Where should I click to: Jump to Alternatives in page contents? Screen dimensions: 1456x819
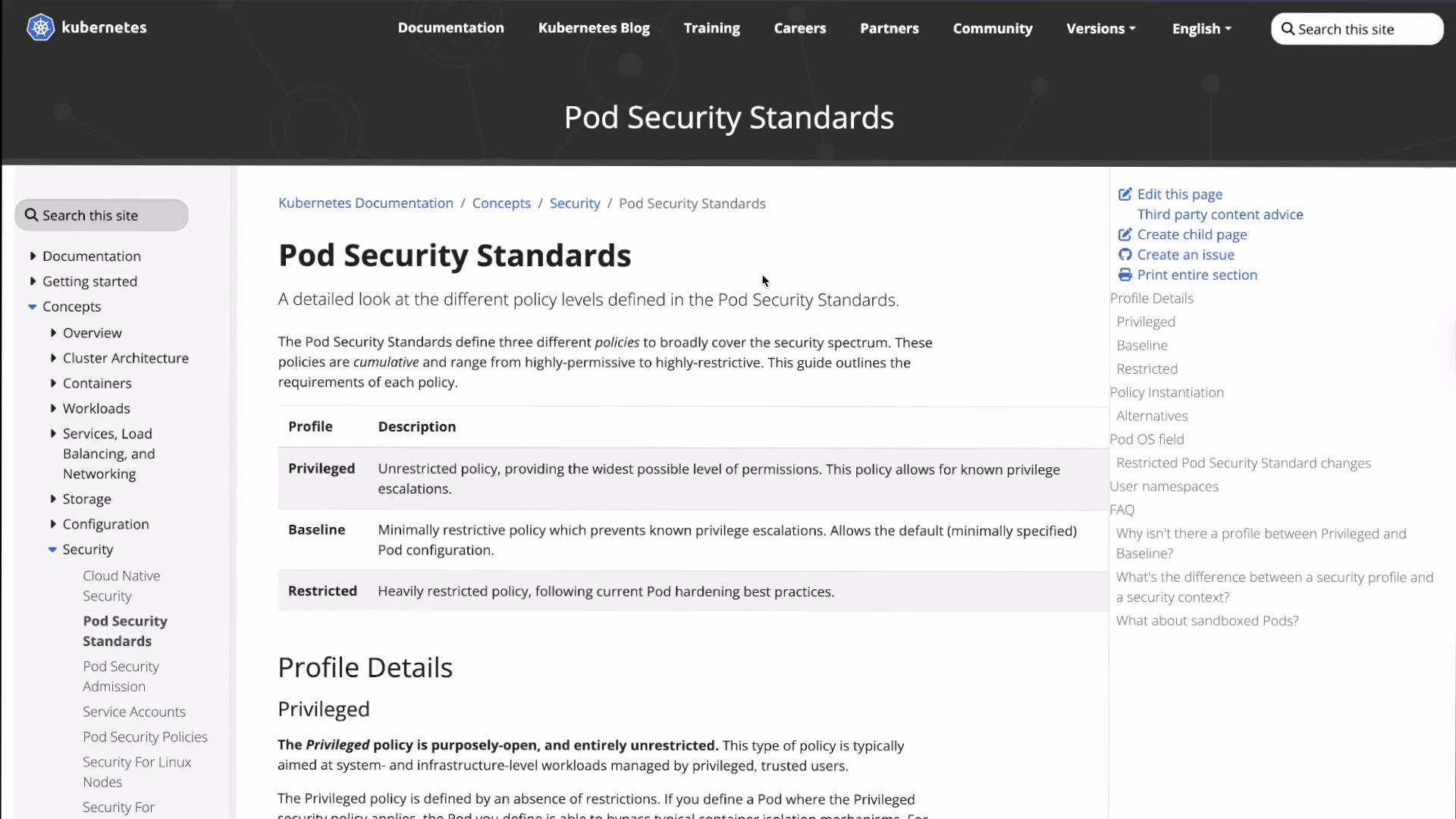pyautogui.click(x=1151, y=416)
